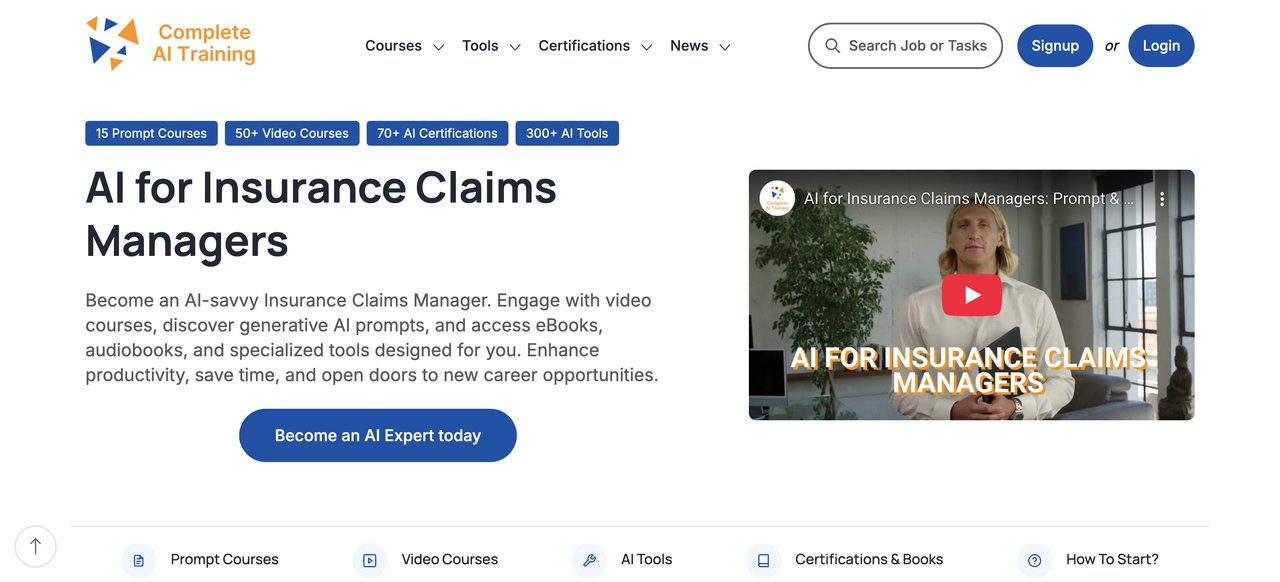1280x582 pixels.
Task: Click the Video Courses play icon
Action: point(369,560)
